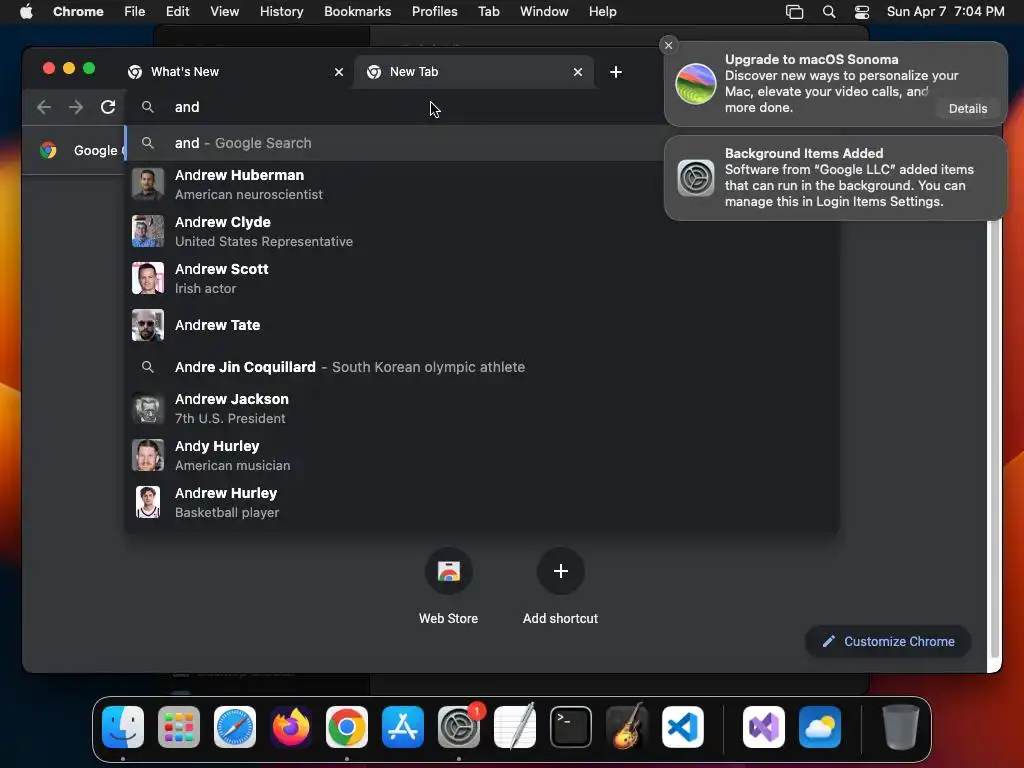
Task: Open Launchpad from the dock
Action: [x=179, y=727]
